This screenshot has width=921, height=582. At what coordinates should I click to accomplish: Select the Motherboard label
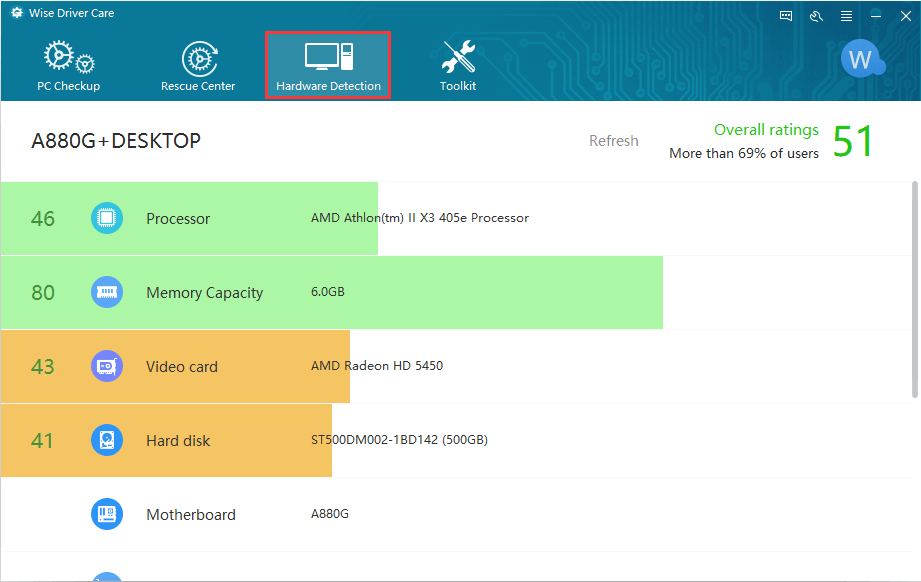tap(191, 514)
